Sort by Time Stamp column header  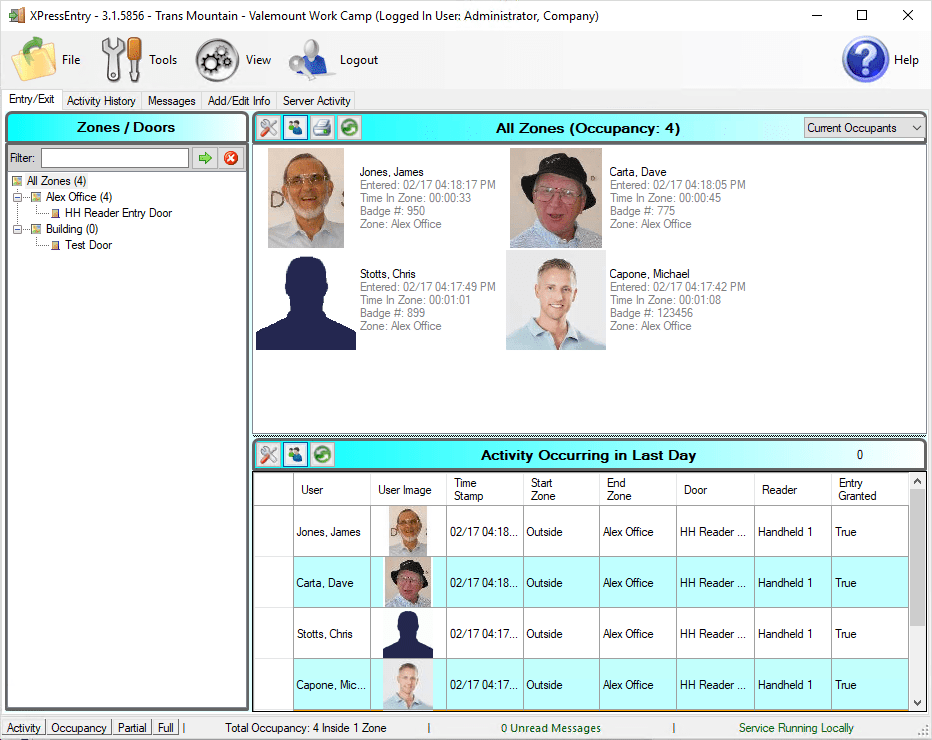pyautogui.click(x=484, y=489)
